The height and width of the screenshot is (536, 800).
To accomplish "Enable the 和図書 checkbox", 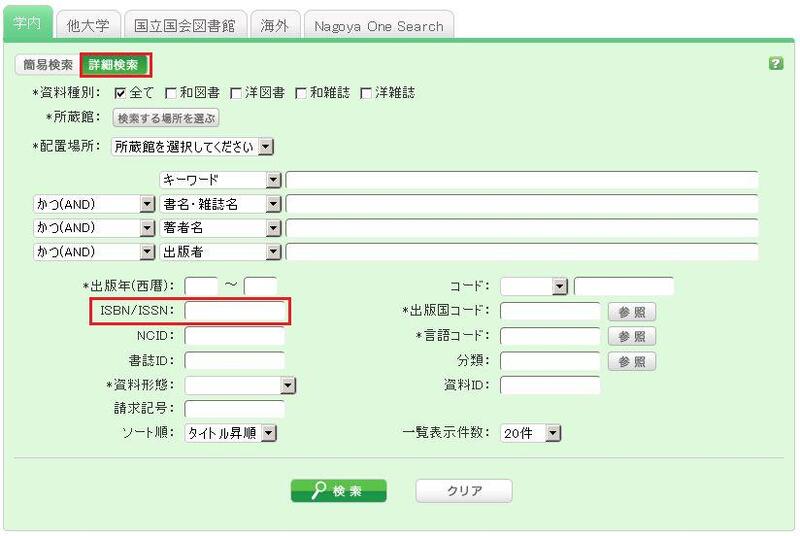I will click(171, 93).
